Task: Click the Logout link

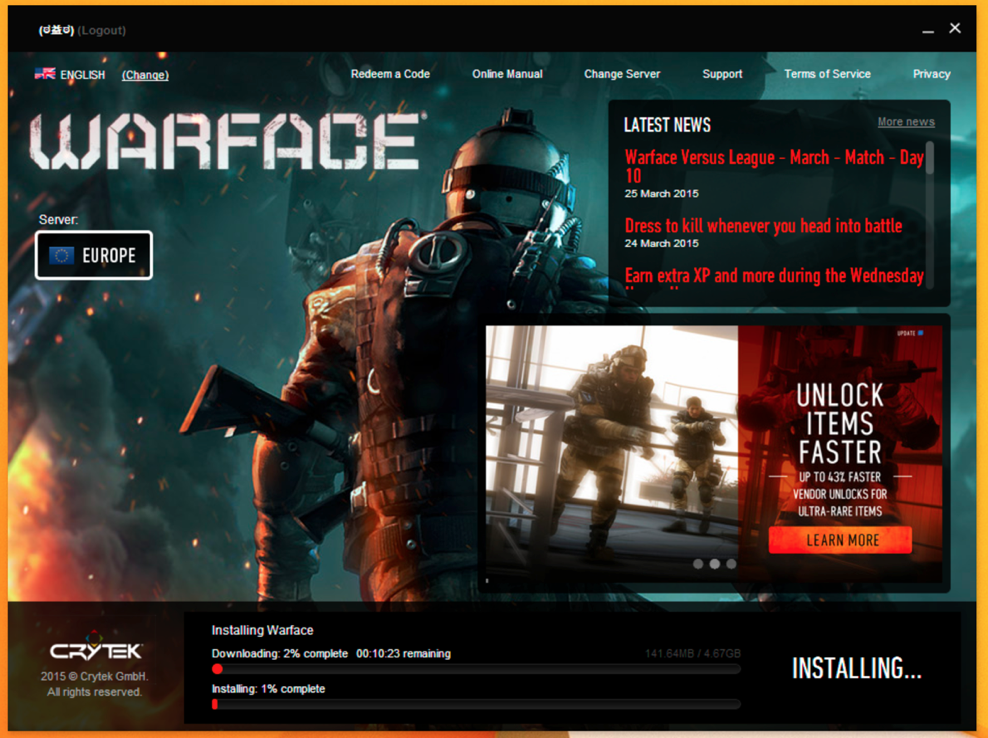Action: 102,30
